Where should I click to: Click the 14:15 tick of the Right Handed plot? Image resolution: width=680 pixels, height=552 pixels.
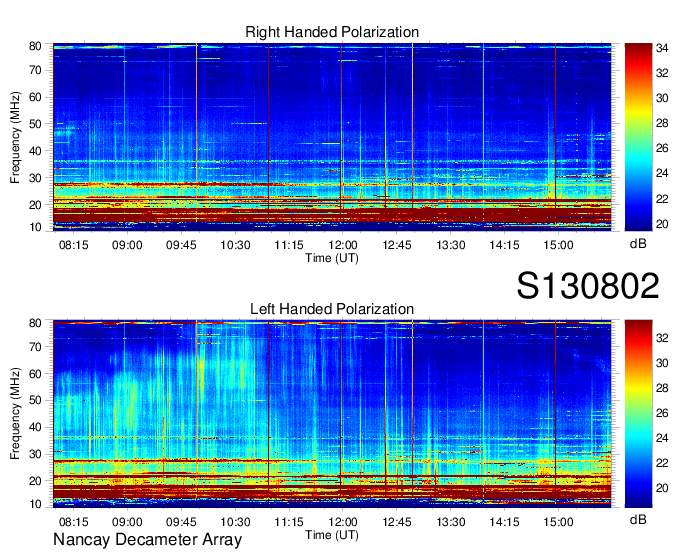tap(504, 245)
